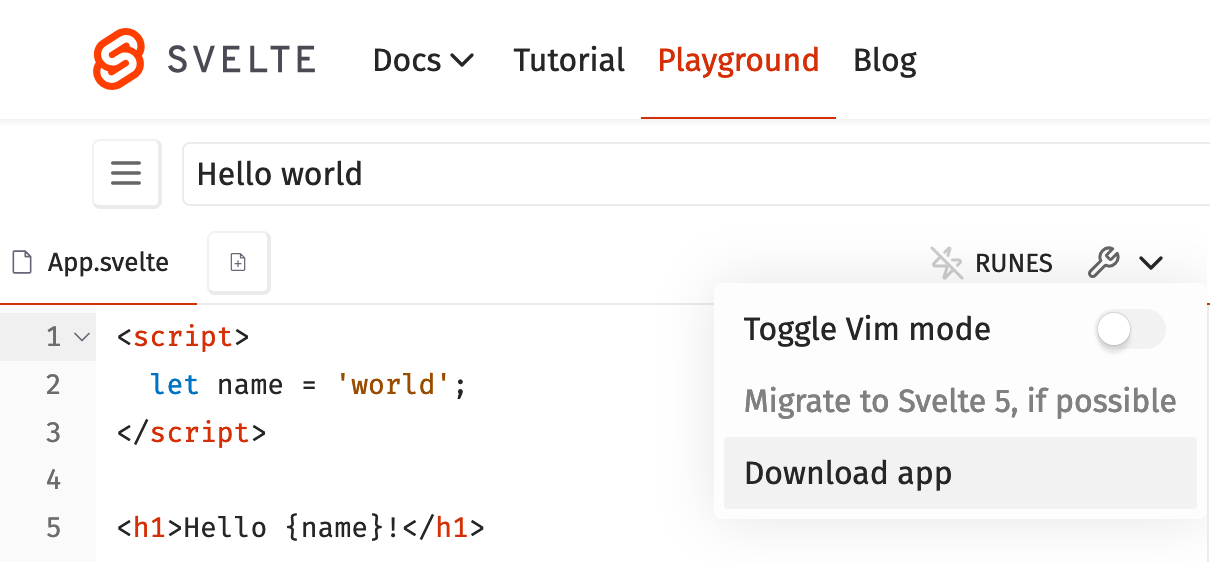This screenshot has width=1210, height=562.
Task: Switch to the Playground tab
Action: (738, 61)
